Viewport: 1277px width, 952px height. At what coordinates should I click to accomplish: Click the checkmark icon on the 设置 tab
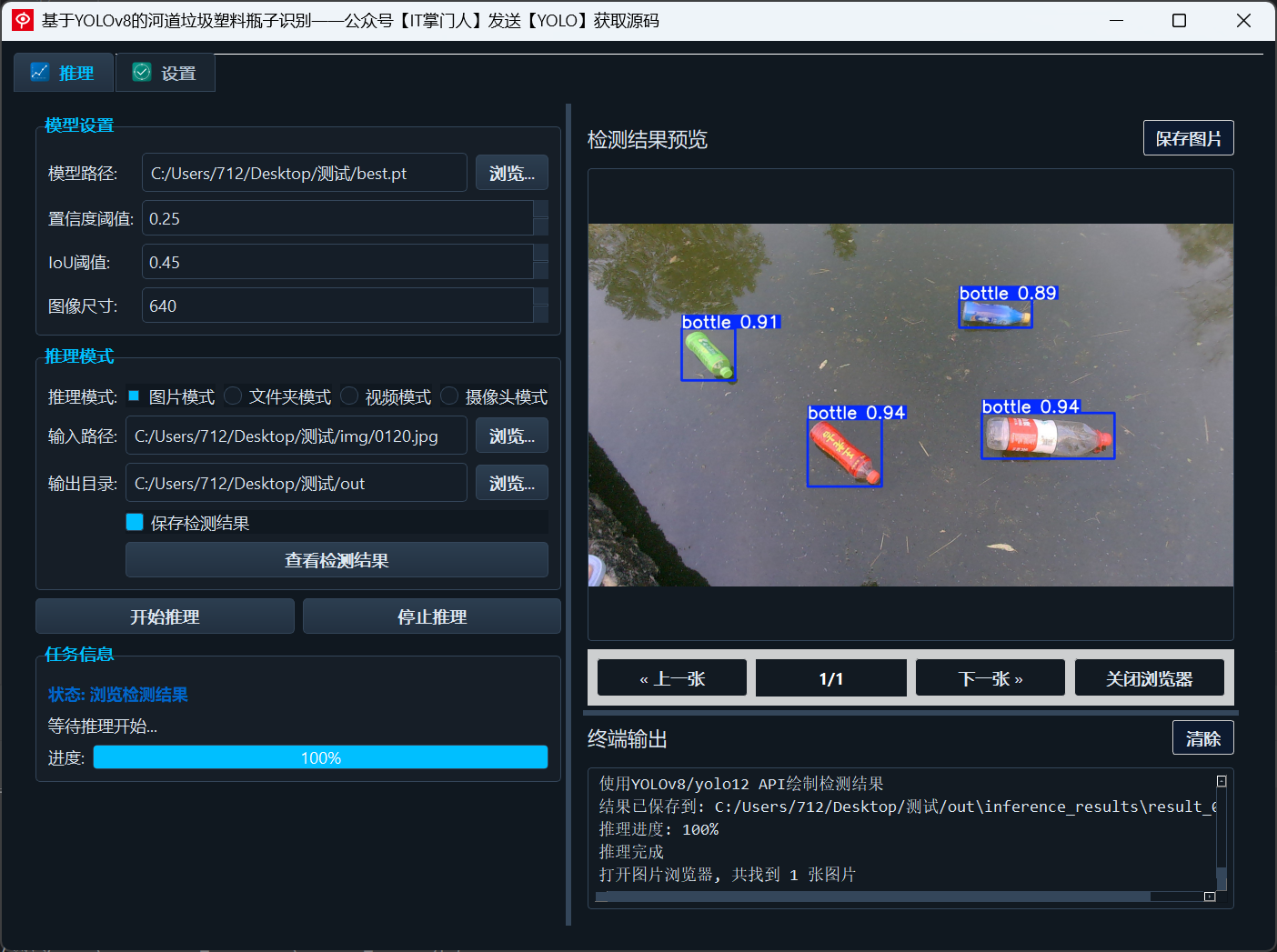pyautogui.click(x=141, y=72)
